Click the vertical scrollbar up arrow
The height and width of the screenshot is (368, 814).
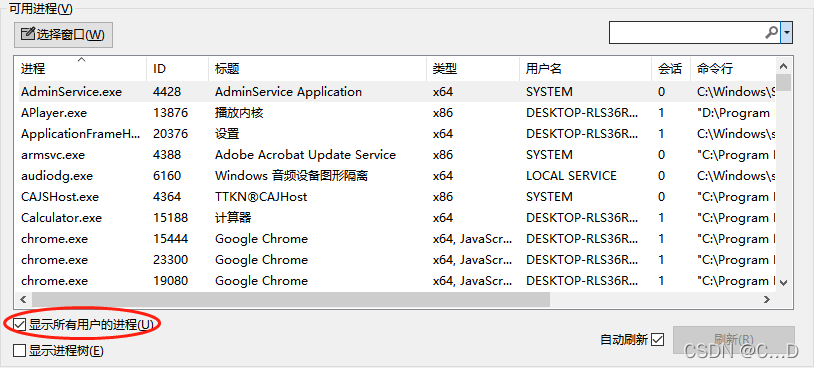click(784, 66)
